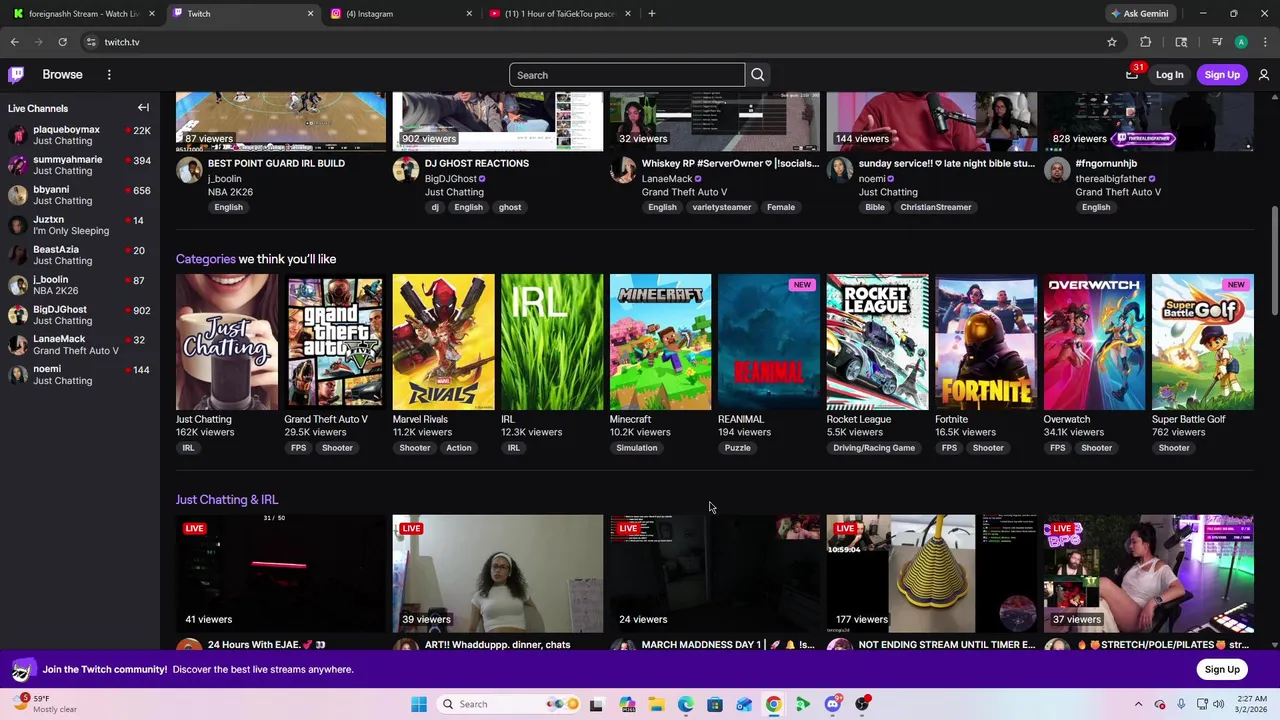Open DJ GHOST REACTIONS stream title
1280x720 pixels.
(477, 163)
